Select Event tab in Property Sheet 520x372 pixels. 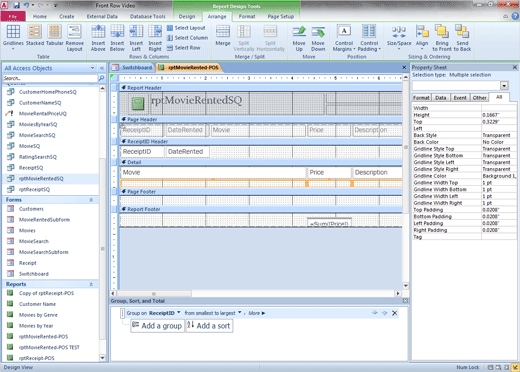tap(460, 98)
